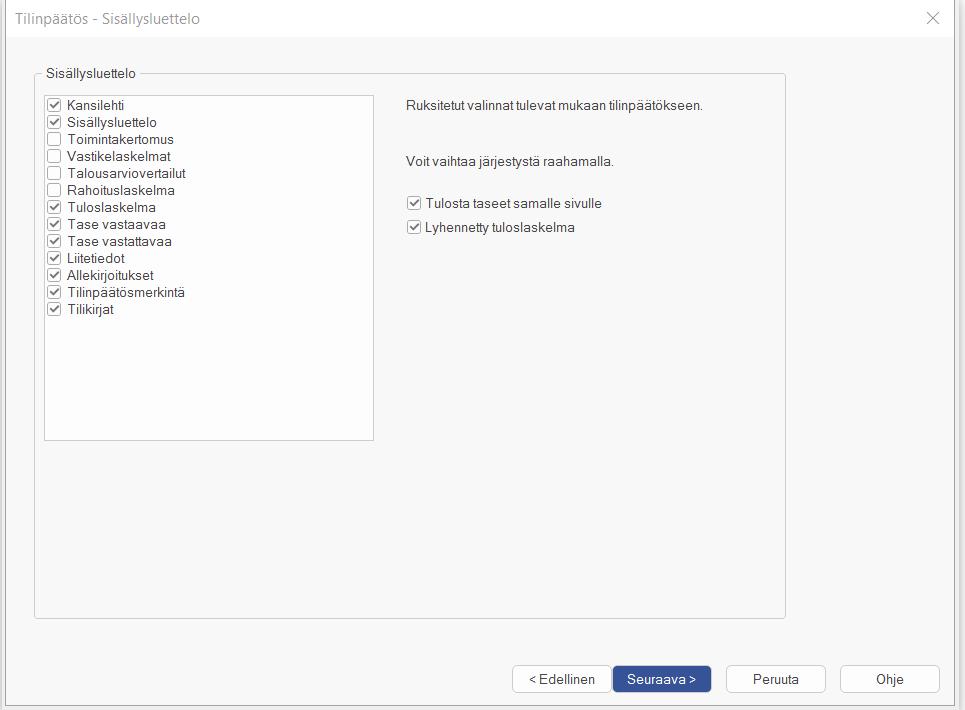
Task: Tick the Talousarviovertailut checkbox
Action: click(55, 173)
